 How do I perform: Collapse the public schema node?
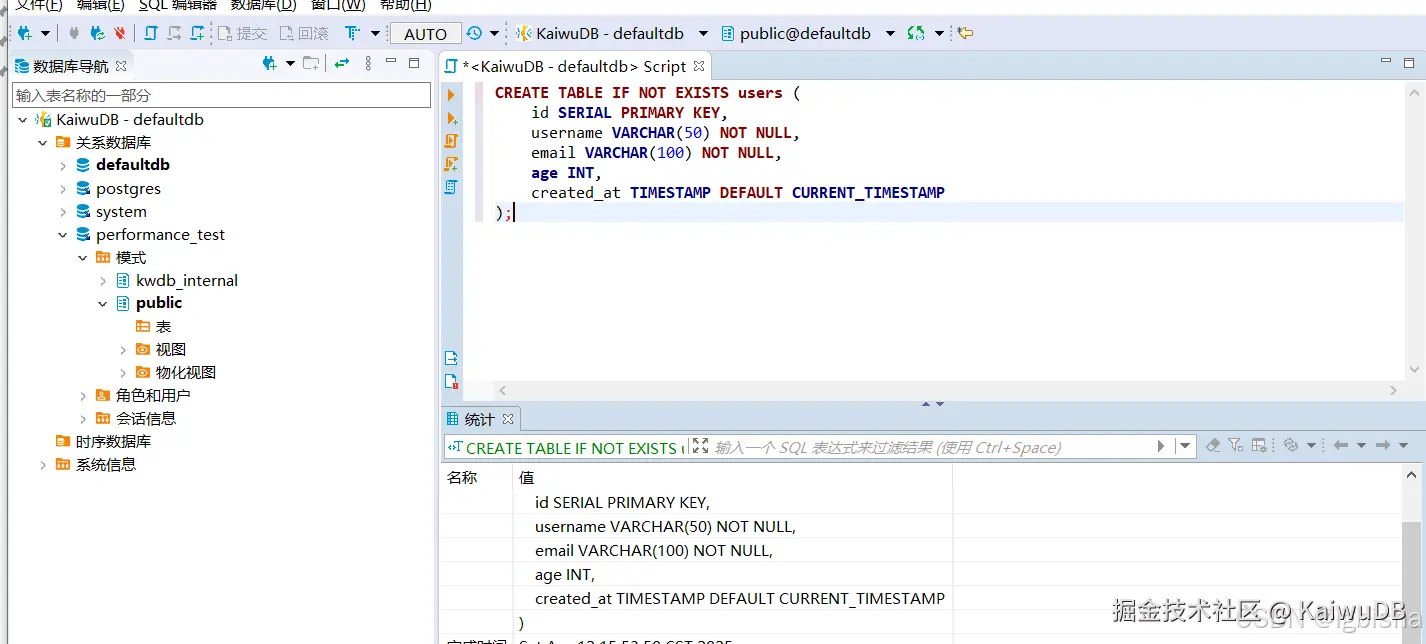click(103, 303)
